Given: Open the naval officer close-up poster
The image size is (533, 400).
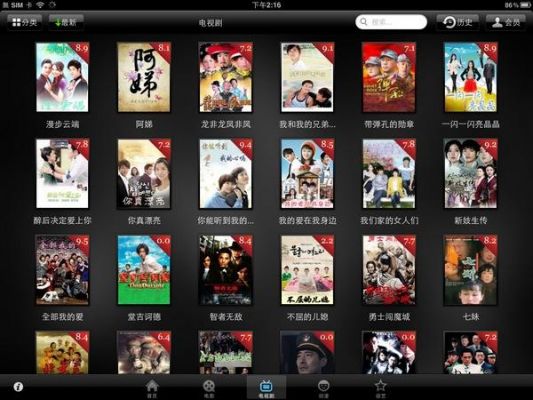Looking at the screenshot, I should [307, 352].
